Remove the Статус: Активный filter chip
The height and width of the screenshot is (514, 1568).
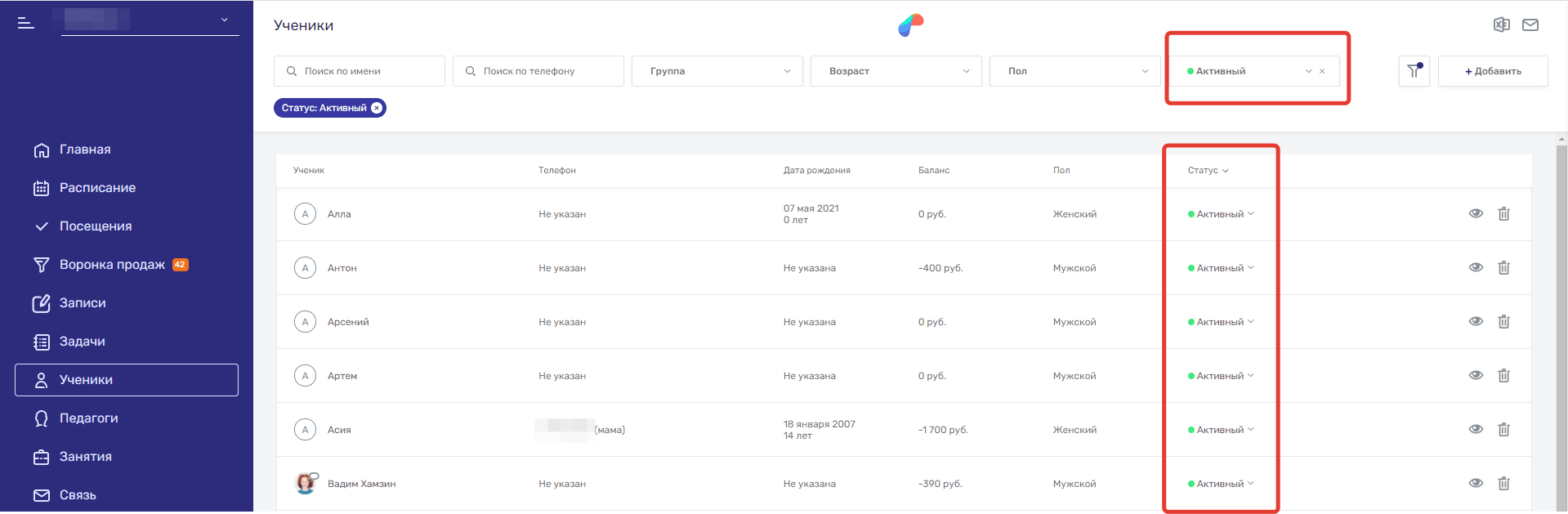(377, 108)
